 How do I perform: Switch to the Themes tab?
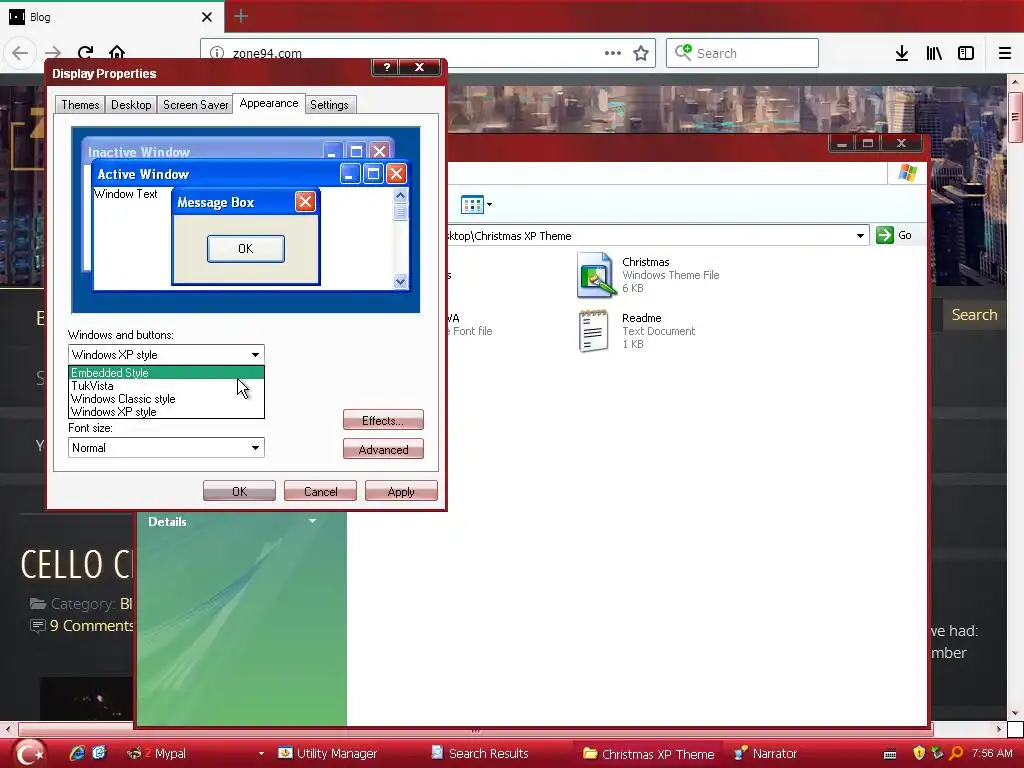(80, 104)
